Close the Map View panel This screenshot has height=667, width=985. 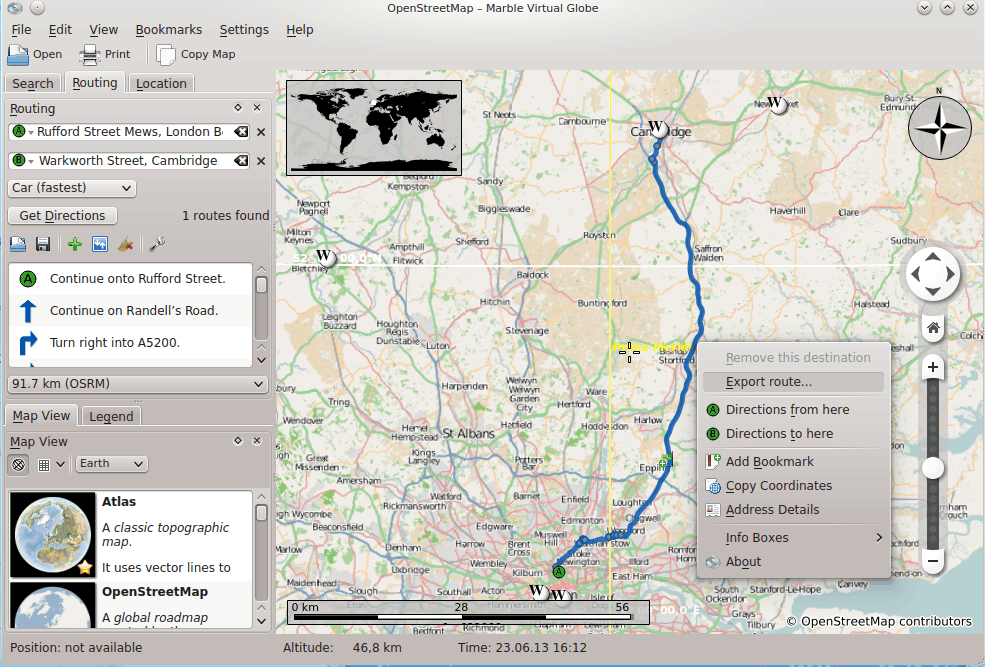click(x=257, y=441)
